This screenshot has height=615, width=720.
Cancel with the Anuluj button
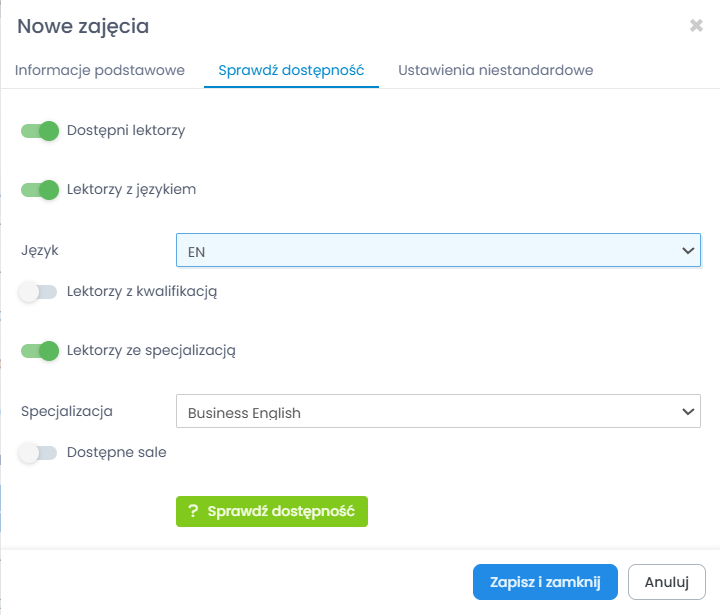point(667,582)
